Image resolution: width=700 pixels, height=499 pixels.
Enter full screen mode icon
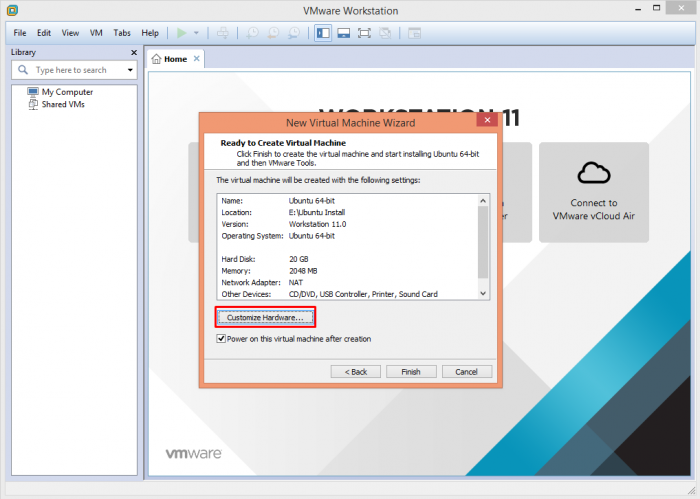tap(364, 33)
